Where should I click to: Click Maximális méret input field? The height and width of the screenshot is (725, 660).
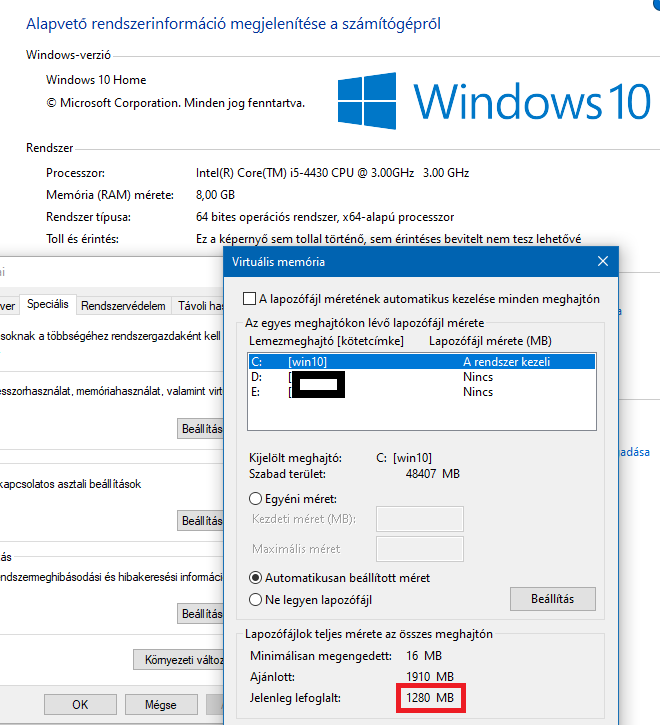click(420, 549)
